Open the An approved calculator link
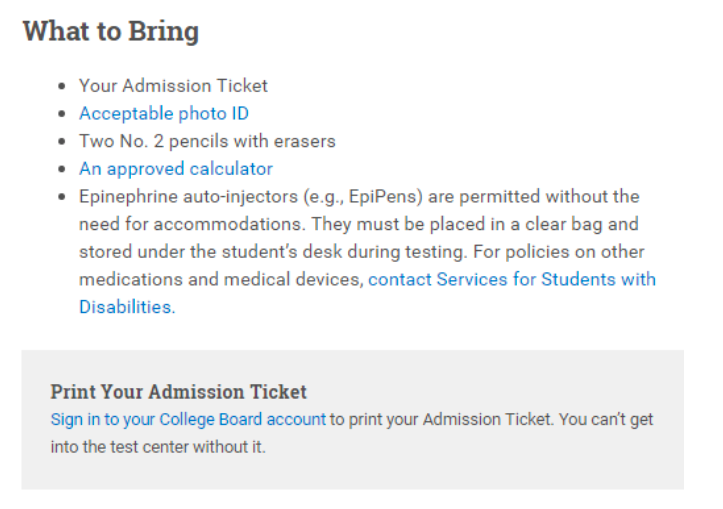The height and width of the screenshot is (509, 723). pyautogui.click(x=176, y=169)
